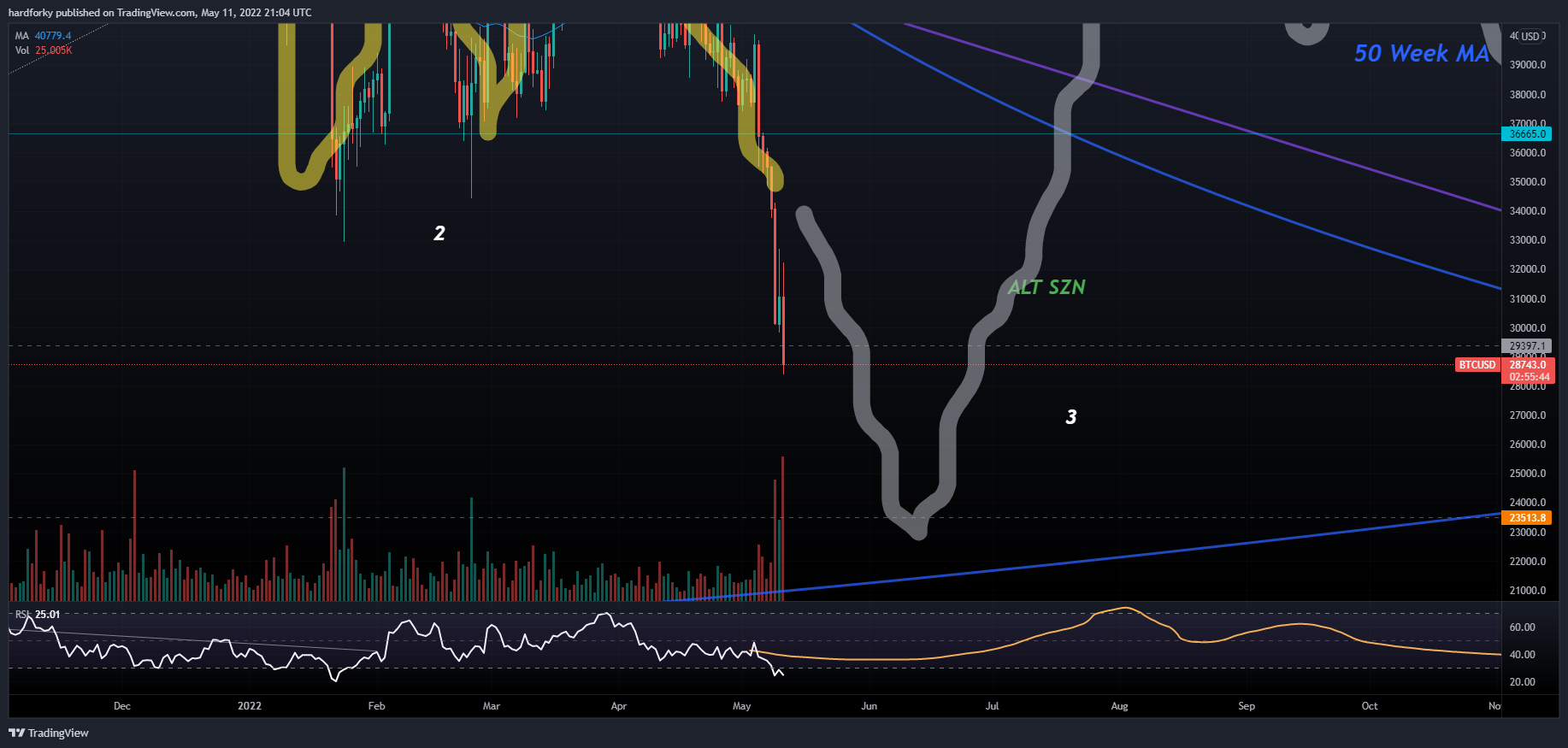This screenshot has height=748, width=1568.
Task: Click the RSI 40.00 scale value
Action: pos(1523,655)
